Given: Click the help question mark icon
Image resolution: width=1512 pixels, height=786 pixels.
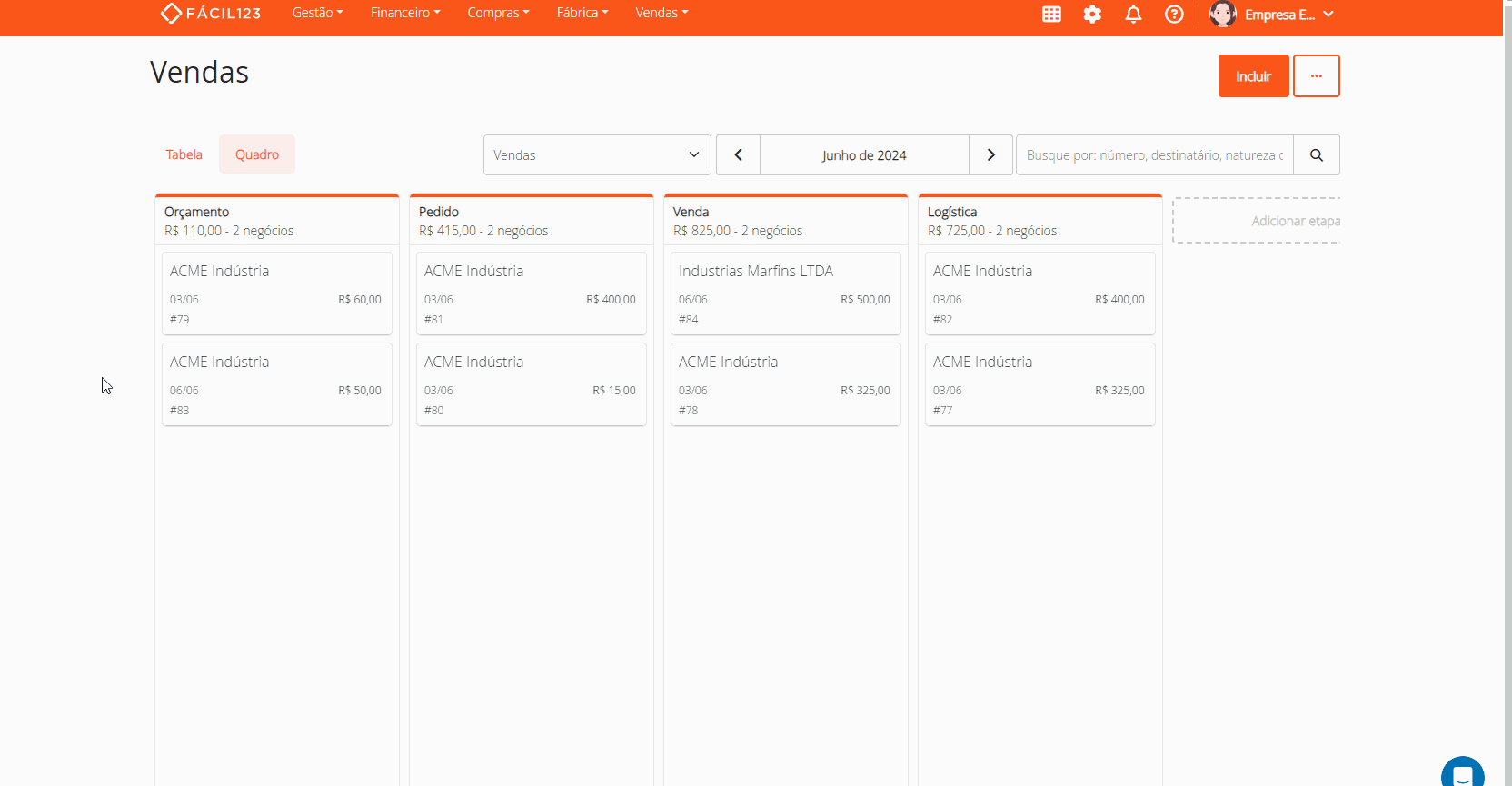Looking at the screenshot, I should pos(1174,14).
